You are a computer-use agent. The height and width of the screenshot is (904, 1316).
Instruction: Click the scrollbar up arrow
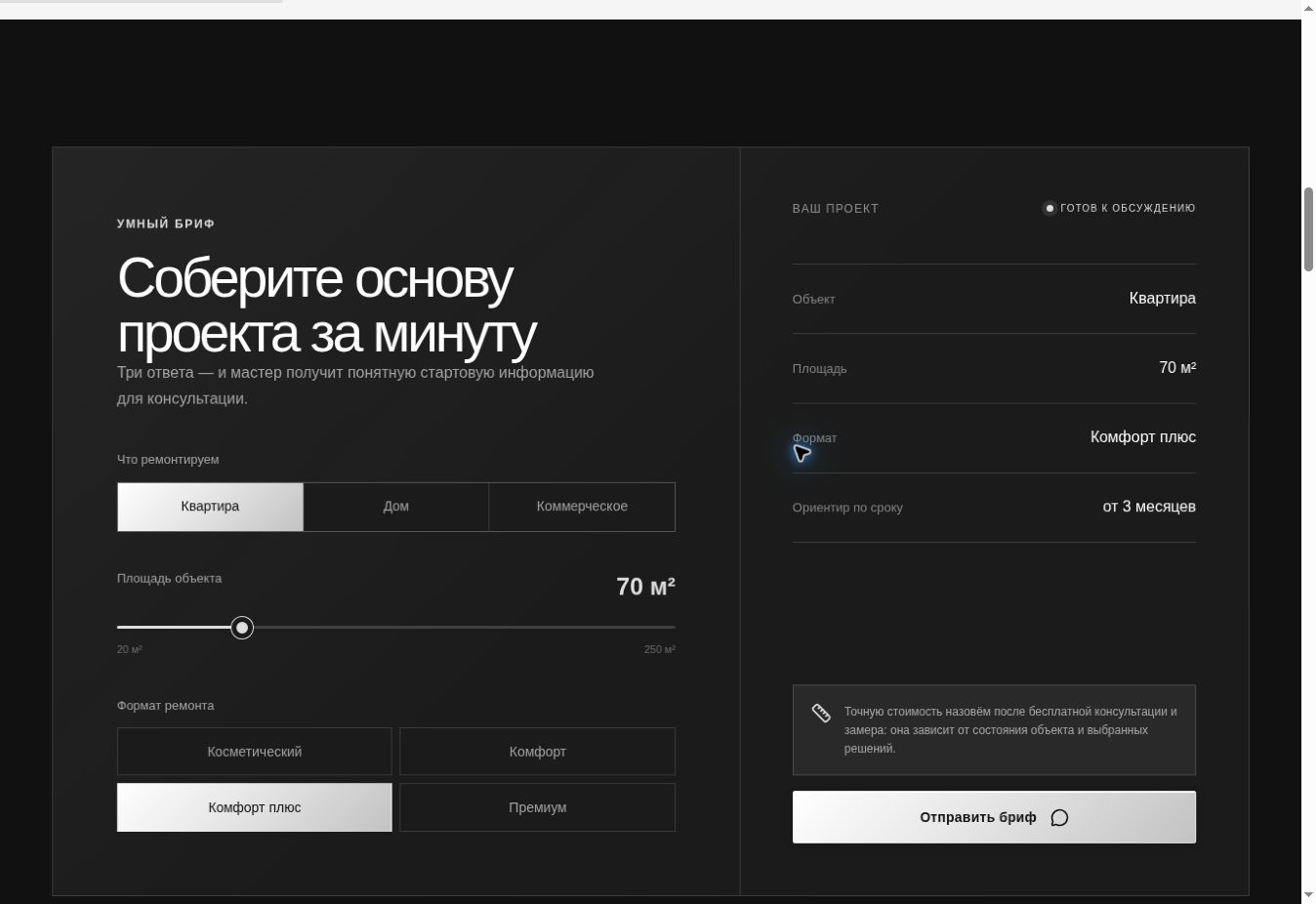pos(1308,9)
